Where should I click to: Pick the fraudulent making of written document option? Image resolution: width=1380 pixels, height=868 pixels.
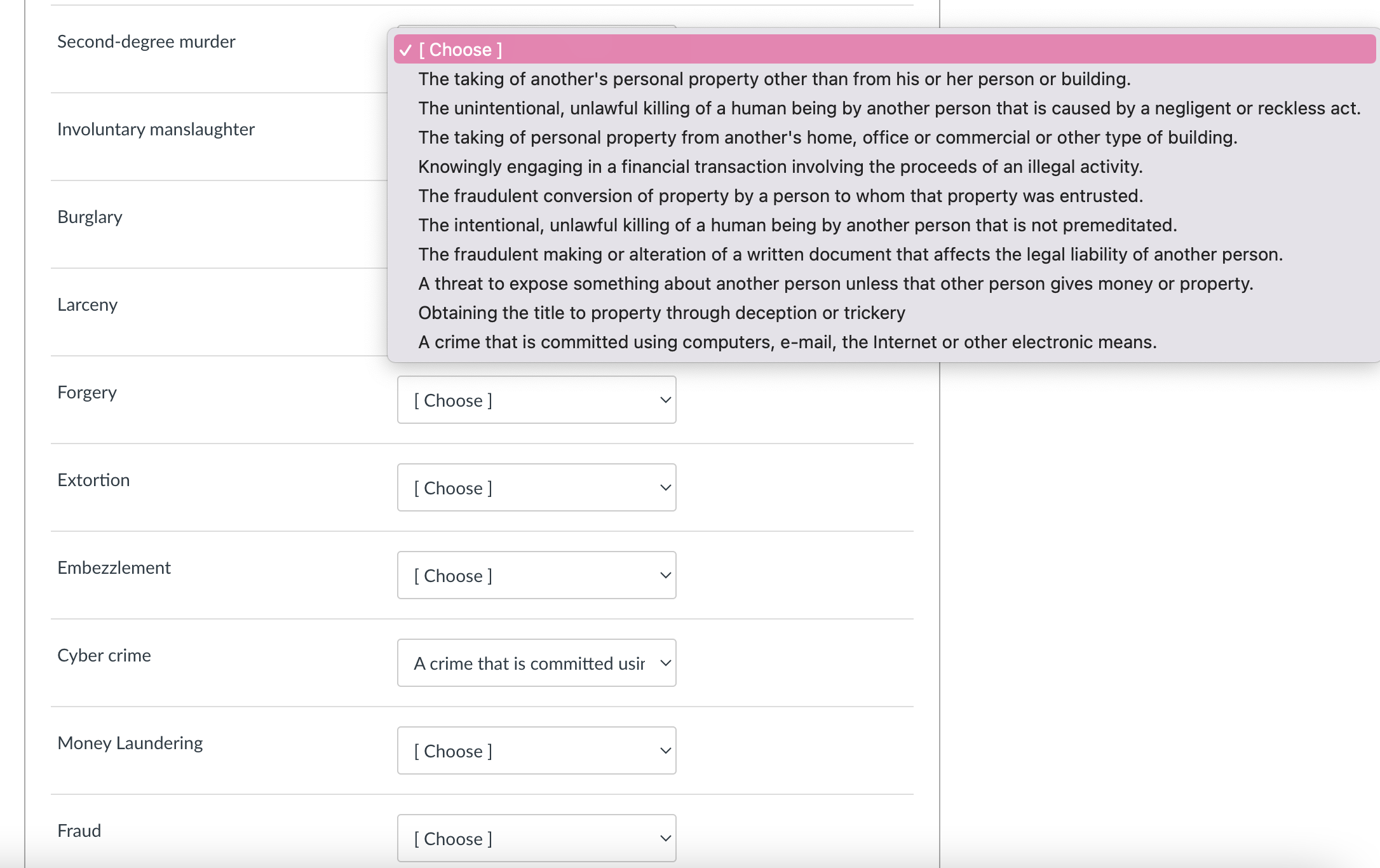click(x=850, y=254)
